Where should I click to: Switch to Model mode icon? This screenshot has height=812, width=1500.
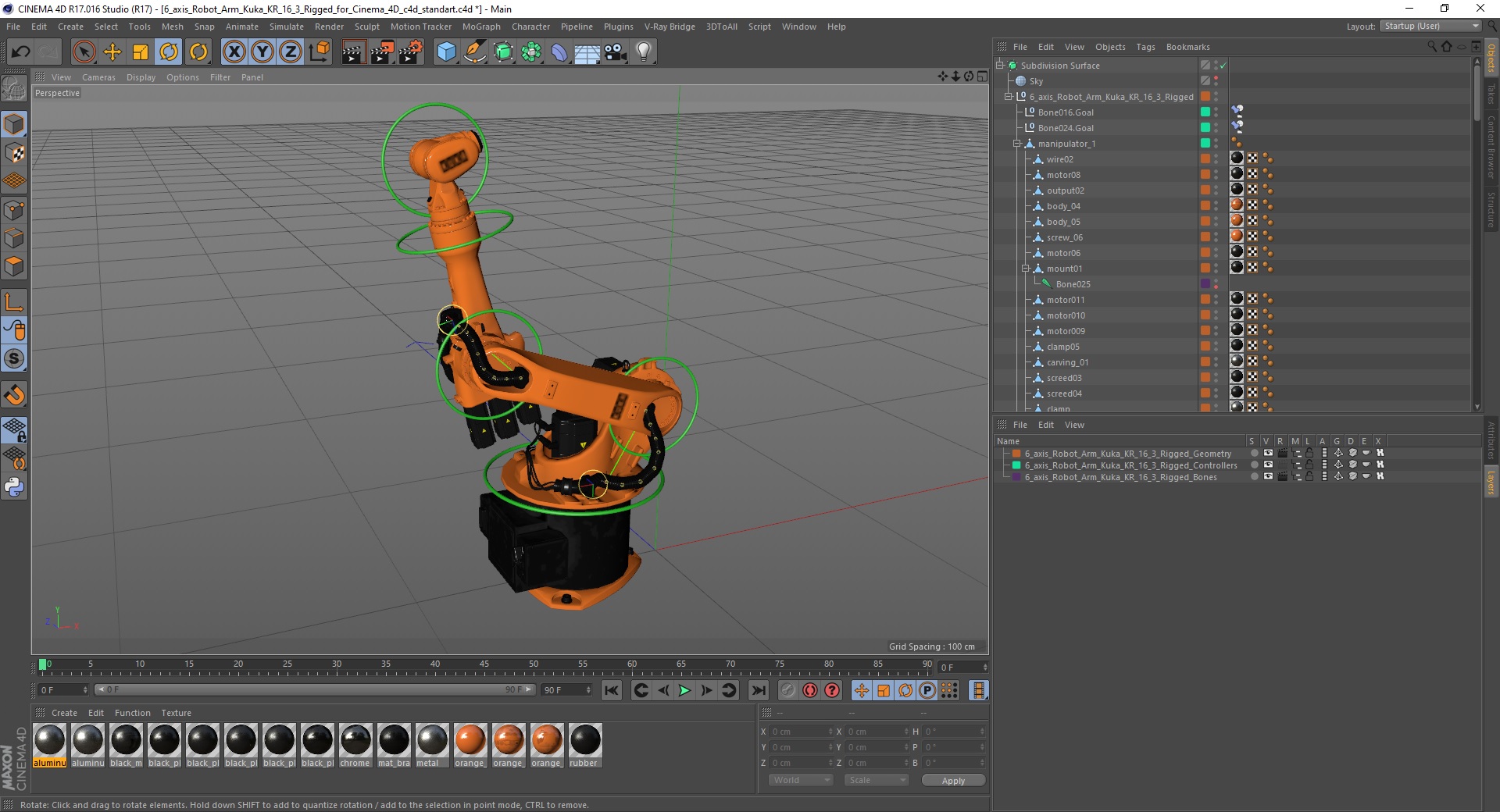click(15, 124)
